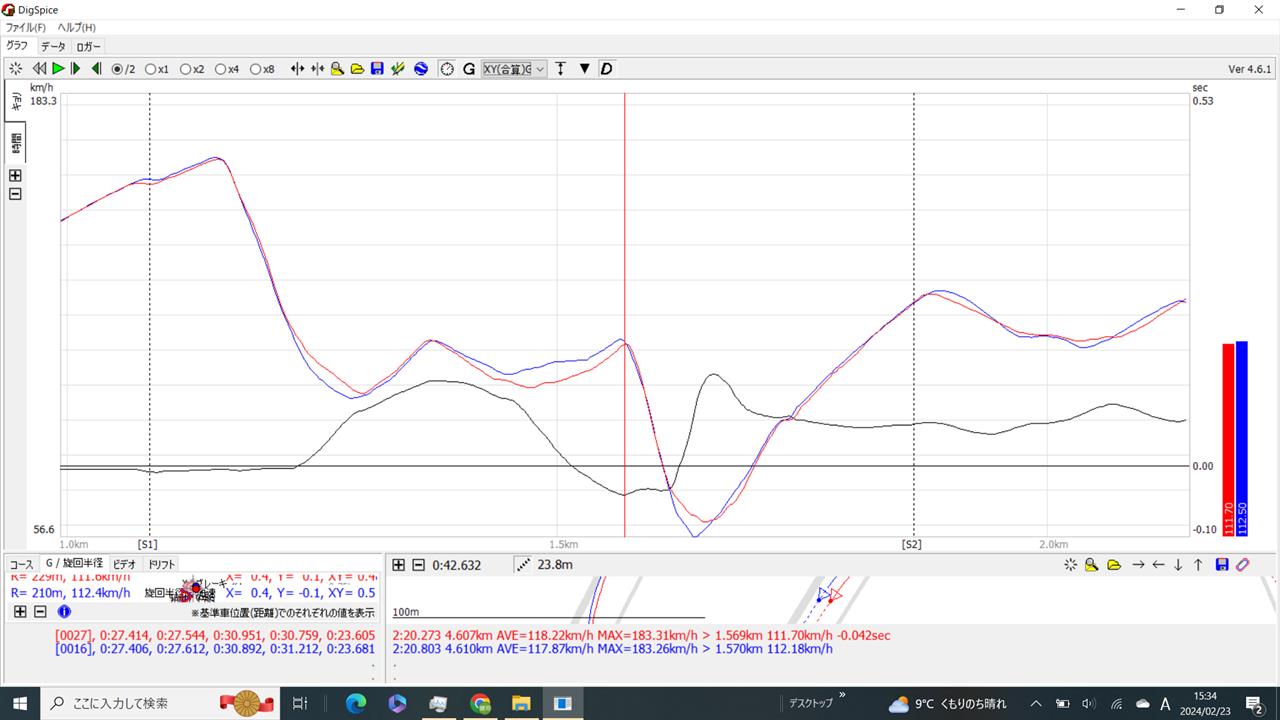Step backward one frame in the graph toolbar

pyautogui.click(x=96, y=69)
